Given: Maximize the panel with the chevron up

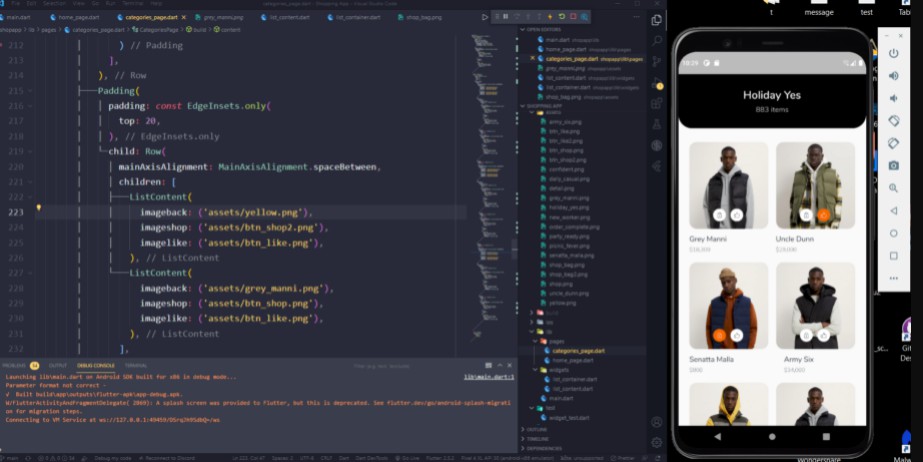Looking at the screenshot, I should pyautogui.click(x=500, y=365).
